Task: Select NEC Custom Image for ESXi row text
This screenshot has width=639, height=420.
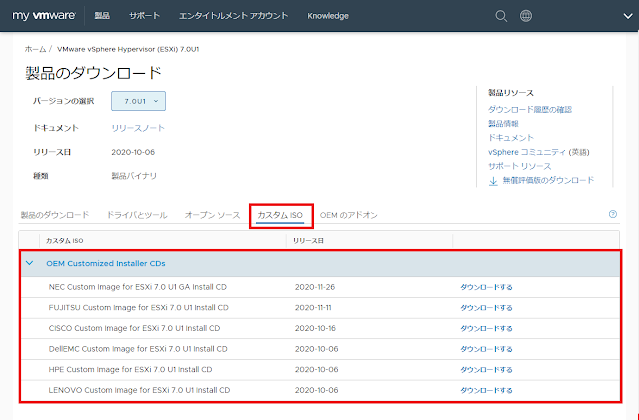Action: pyautogui.click(x=137, y=287)
